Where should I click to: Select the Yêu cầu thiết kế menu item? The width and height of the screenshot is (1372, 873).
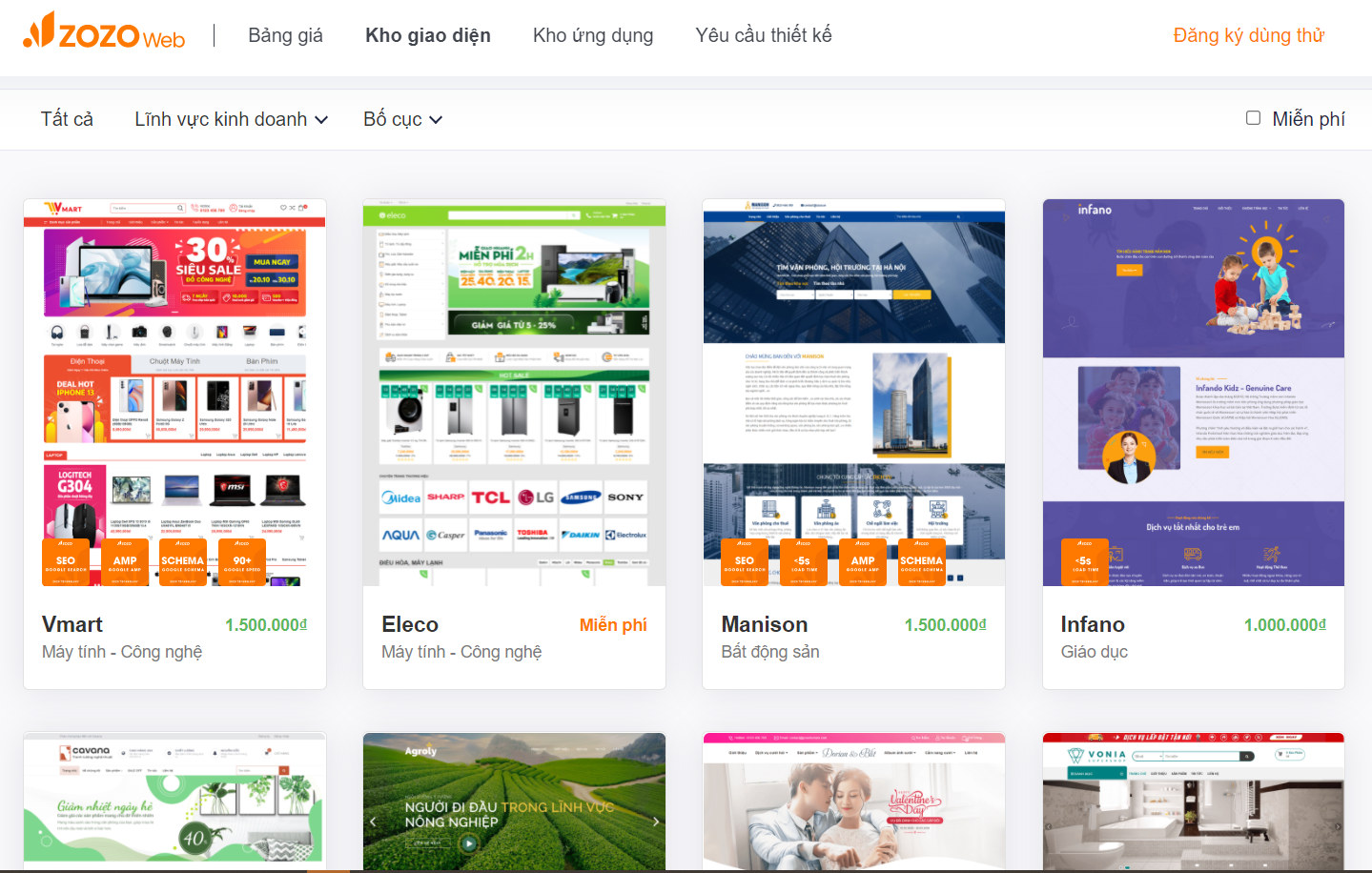tap(763, 35)
